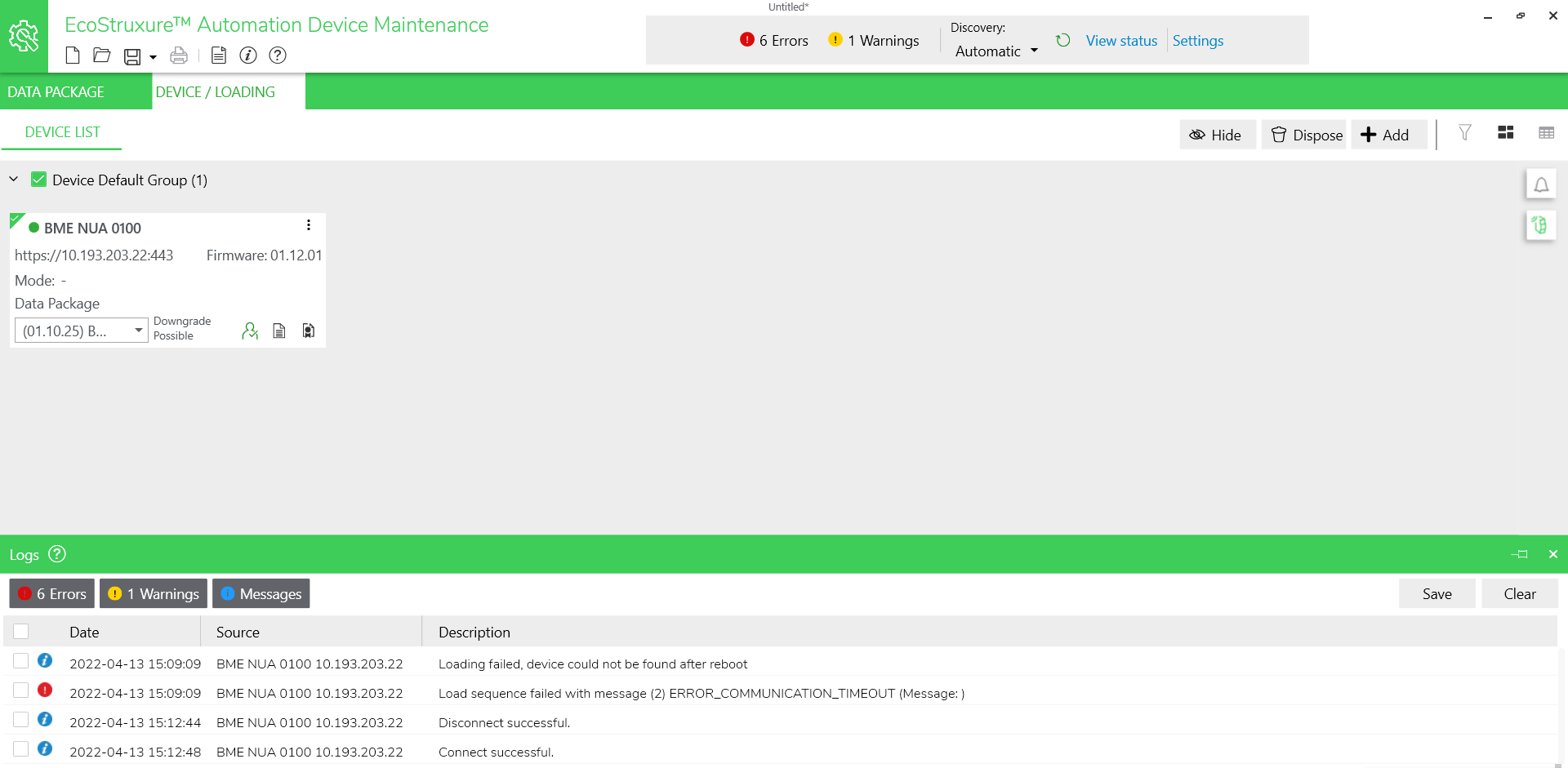Toggle the Device Default Group checkbox

coord(38,180)
